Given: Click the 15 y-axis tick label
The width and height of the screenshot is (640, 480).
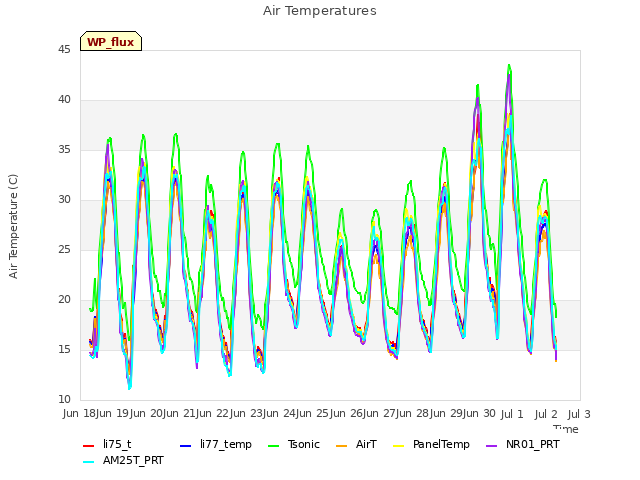Looking at the screenshot, I should tap(64, 349).
